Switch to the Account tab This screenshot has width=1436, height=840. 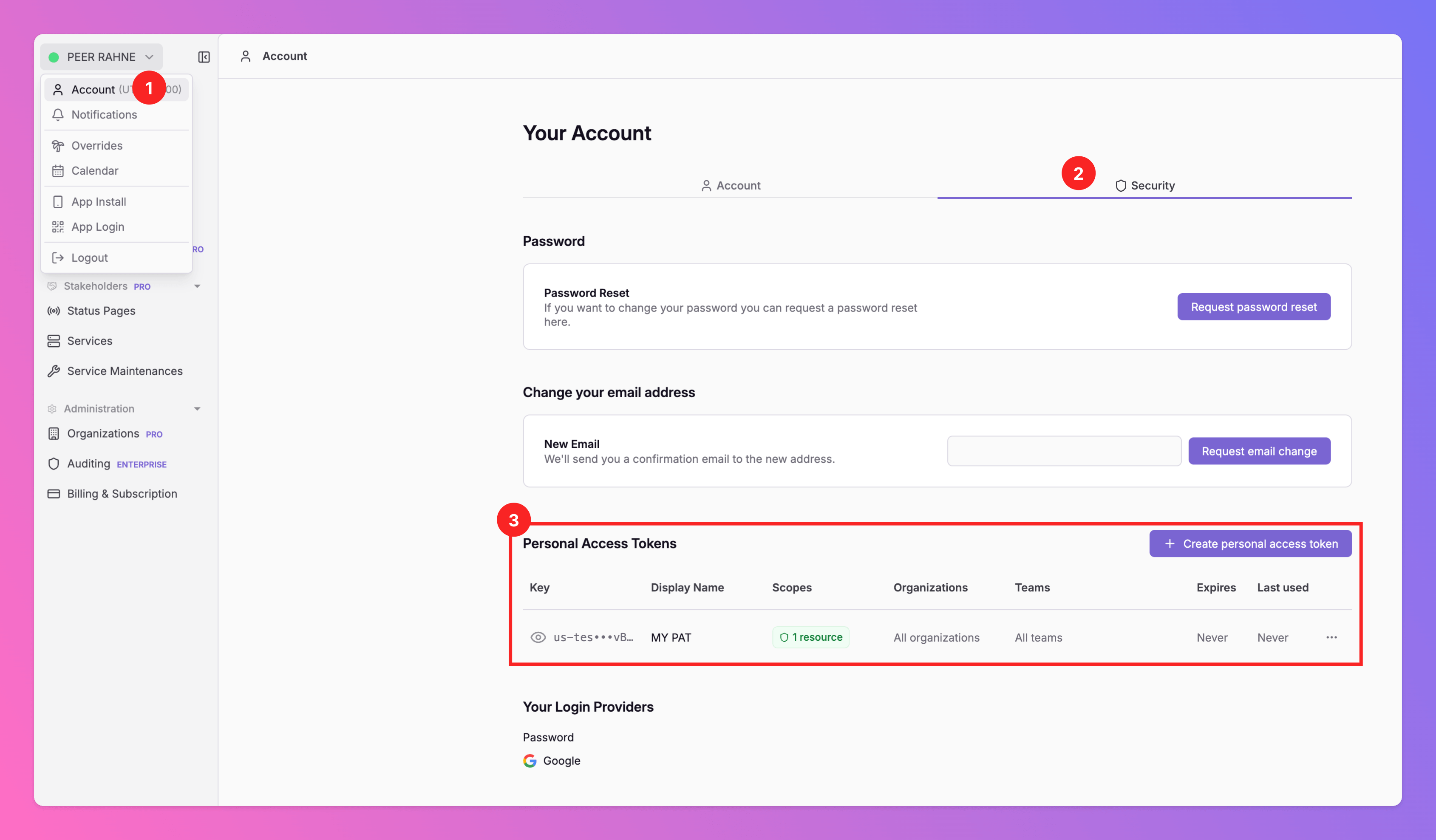tap(730, 185)
